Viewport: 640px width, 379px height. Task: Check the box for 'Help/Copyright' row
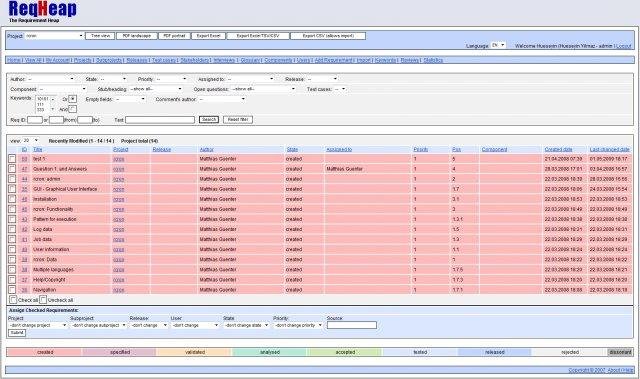click(x=12, y=279)
